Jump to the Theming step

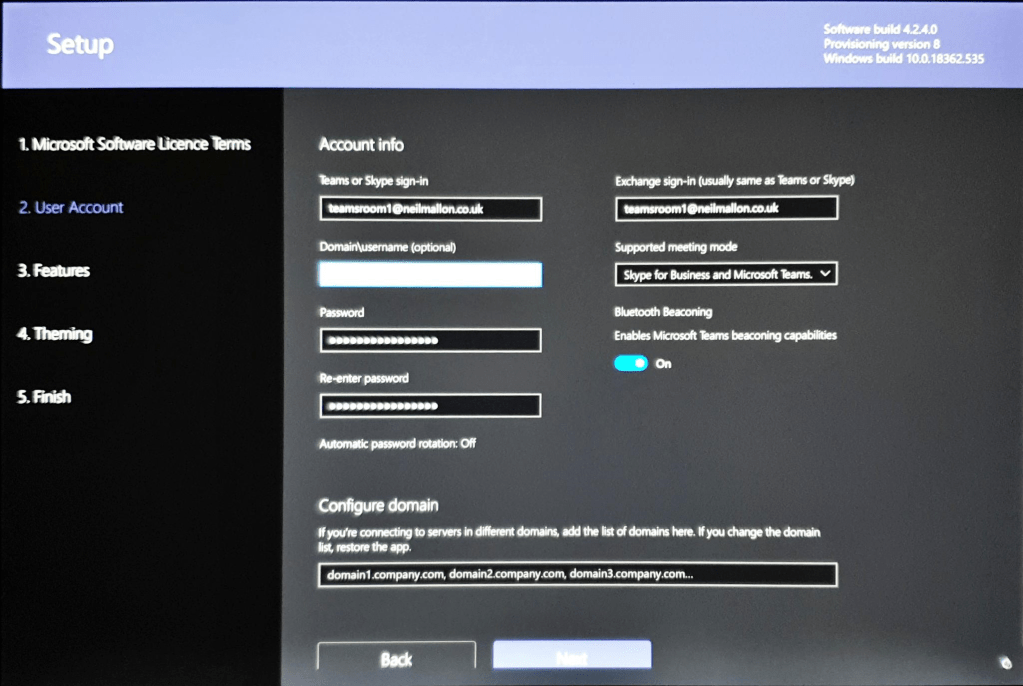click(55, 334)
